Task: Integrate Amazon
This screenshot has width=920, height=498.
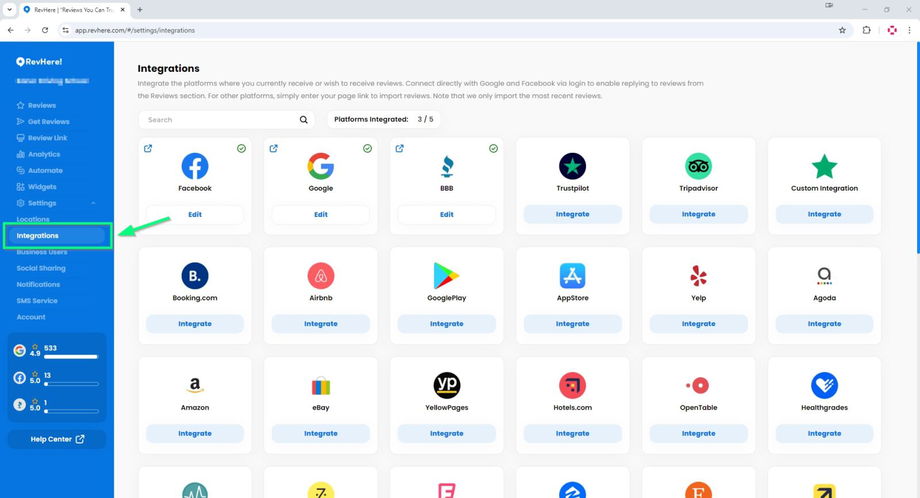Action: (x=195, y=433)
